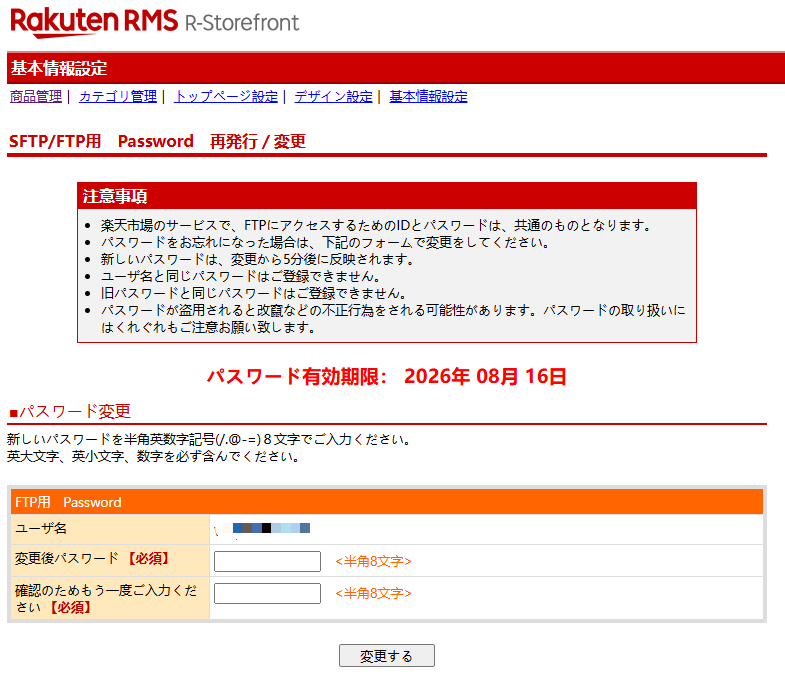Click the instruction about 半角英数字記号 8文字
The width and height of the screenshot is (785, 678).
click(210, 440)
